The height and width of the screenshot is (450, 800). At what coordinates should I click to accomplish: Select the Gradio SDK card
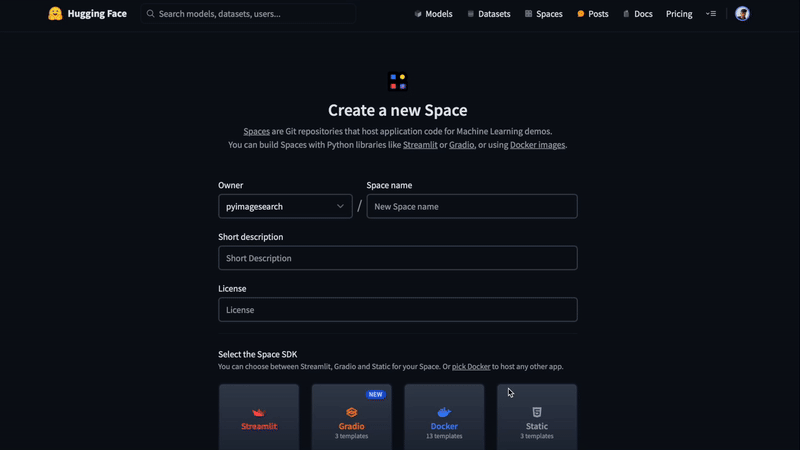(352, 417)
